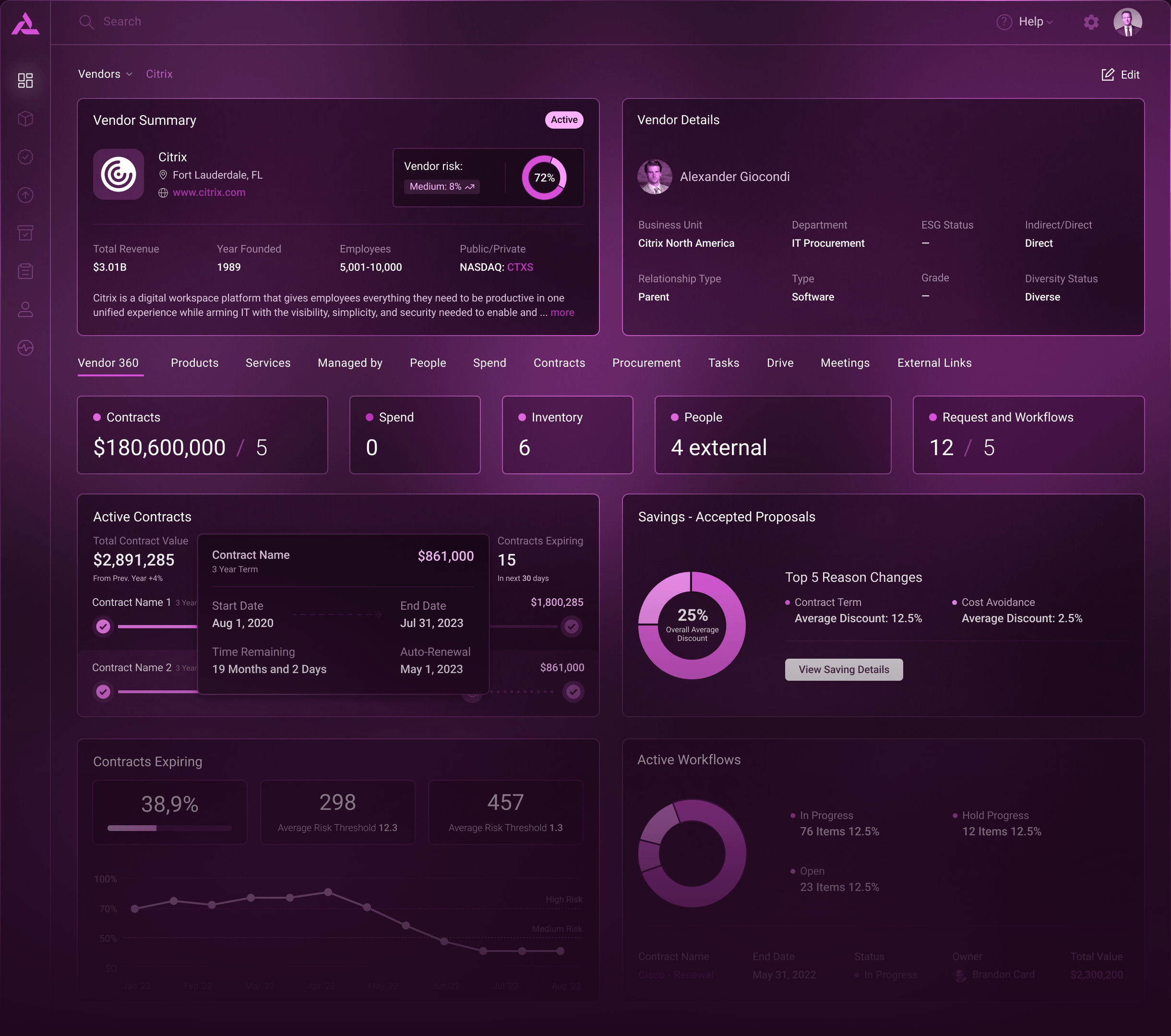Expand the Vendors breadcrumb dropdown
Viewport: 1171px width, 1036px height.
tap(105, 74)
